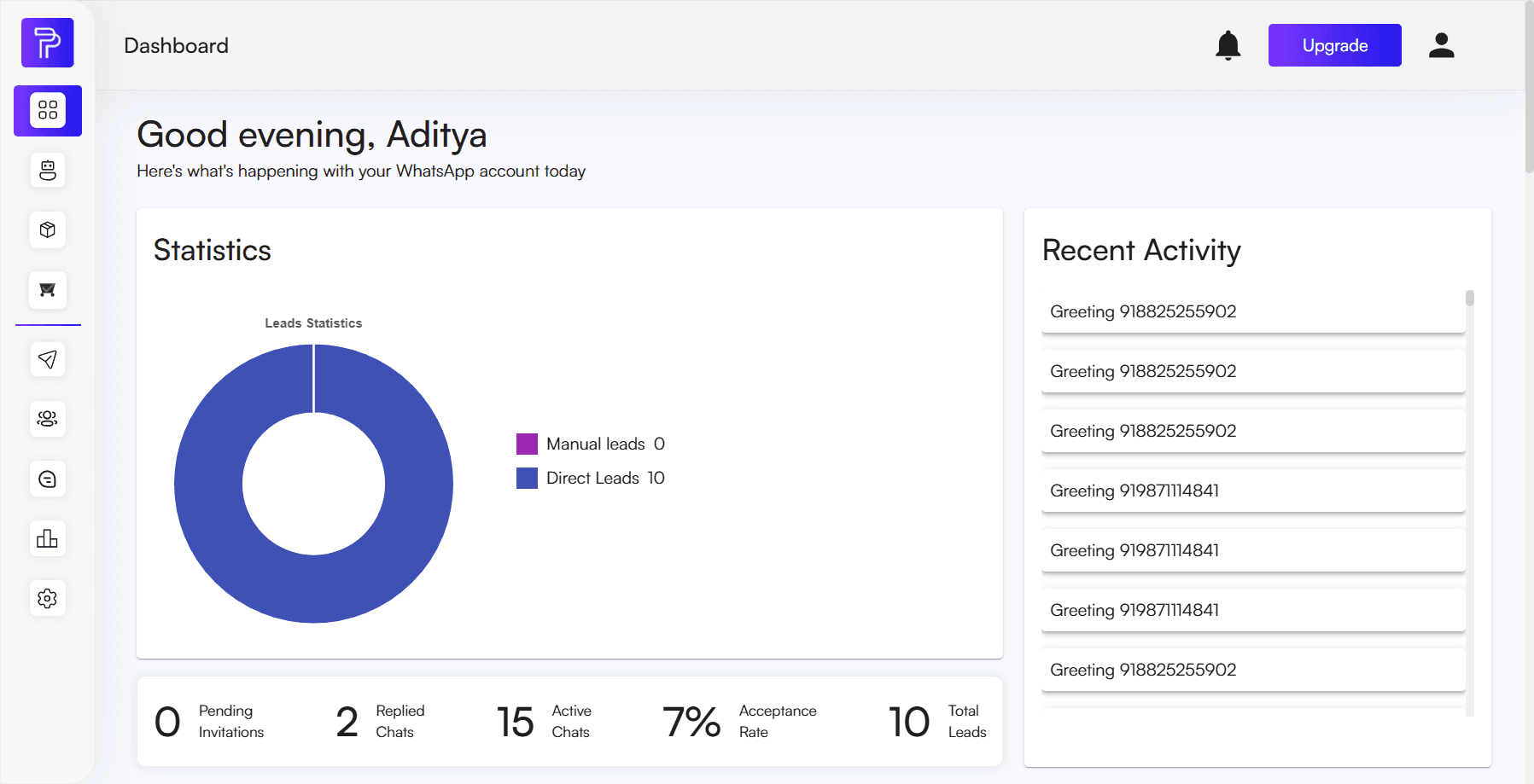
Task: Select first Greeting 919871114841 activity entry
Action: (x=1252, y=491)
